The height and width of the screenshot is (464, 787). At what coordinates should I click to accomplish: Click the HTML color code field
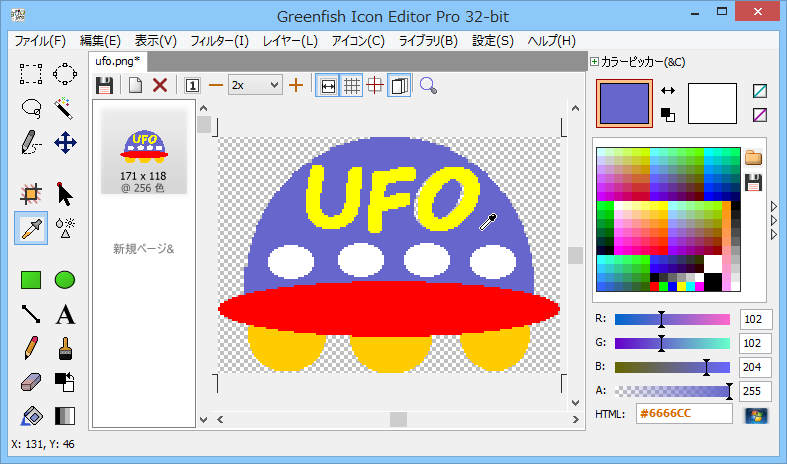point(684,414)
